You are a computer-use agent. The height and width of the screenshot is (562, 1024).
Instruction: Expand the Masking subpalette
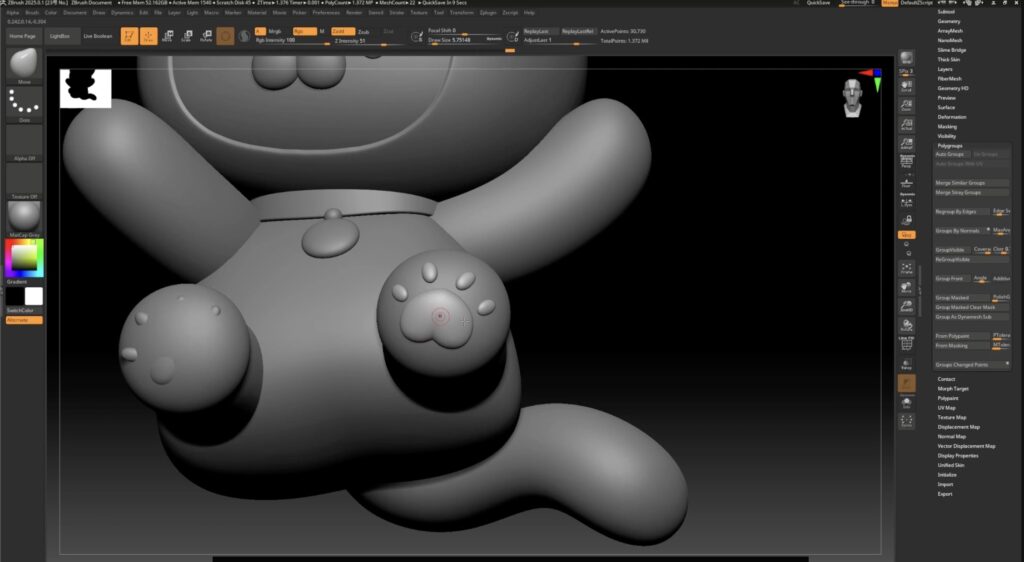click(948, 127)
